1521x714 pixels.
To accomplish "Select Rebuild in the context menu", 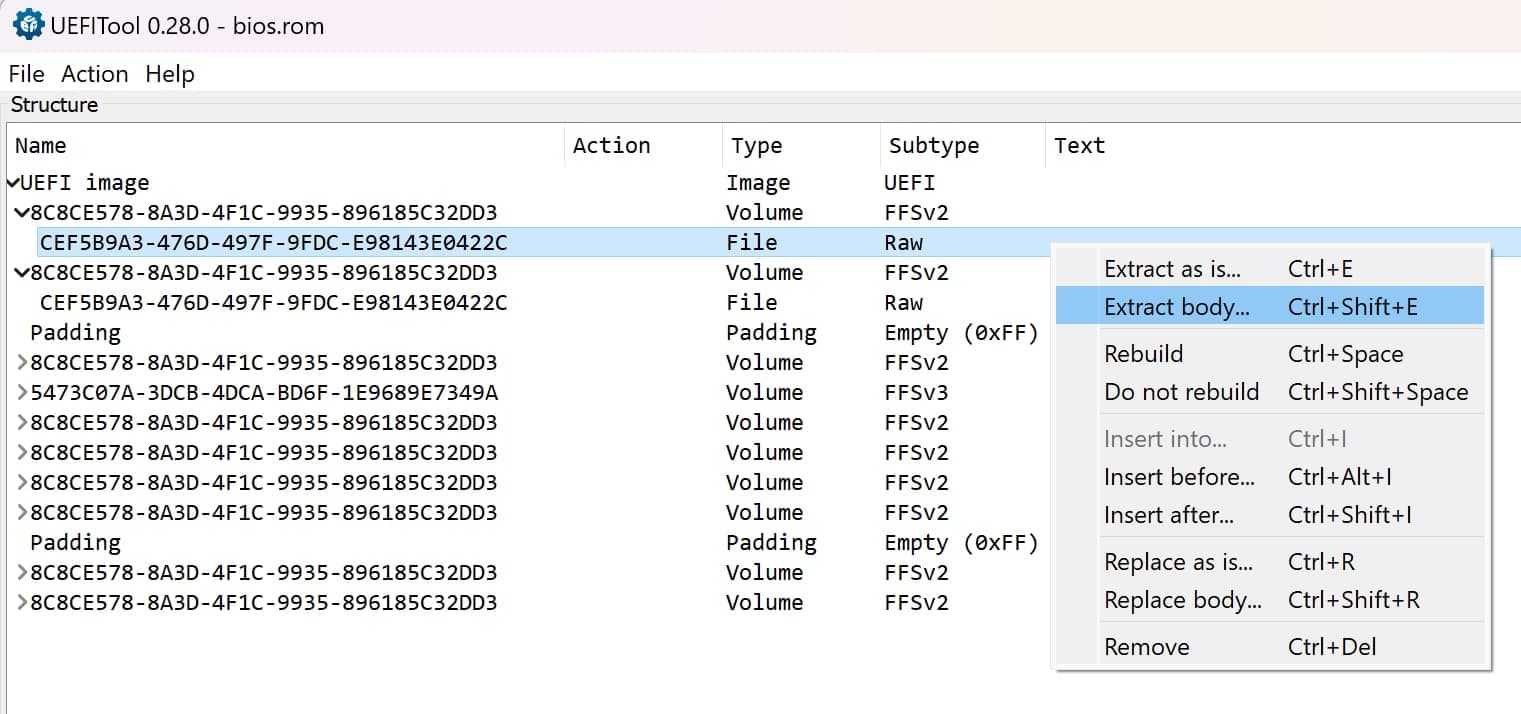I will pyautogui.click(x=1270, y=354).
